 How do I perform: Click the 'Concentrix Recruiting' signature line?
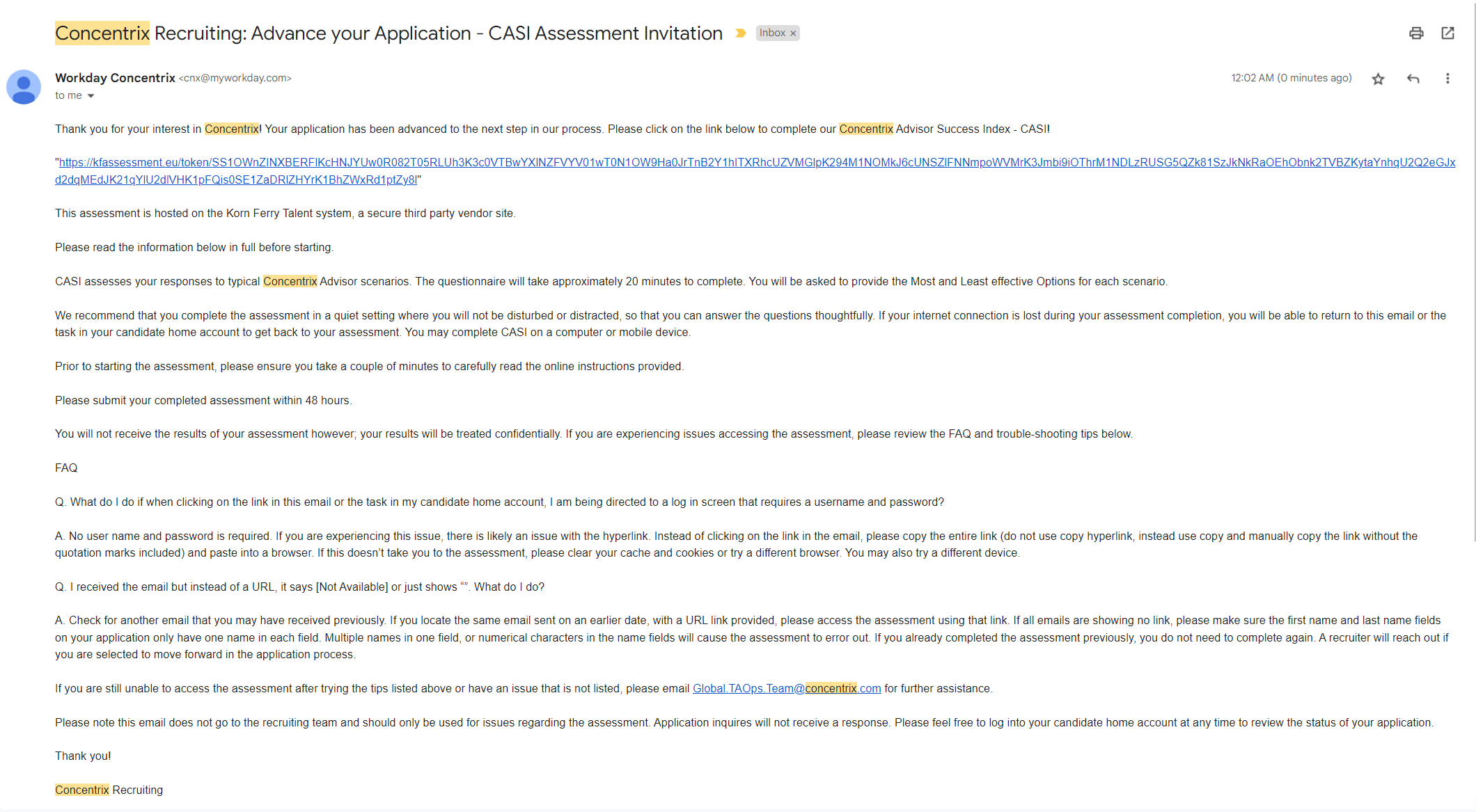click(x=109, y=790)
